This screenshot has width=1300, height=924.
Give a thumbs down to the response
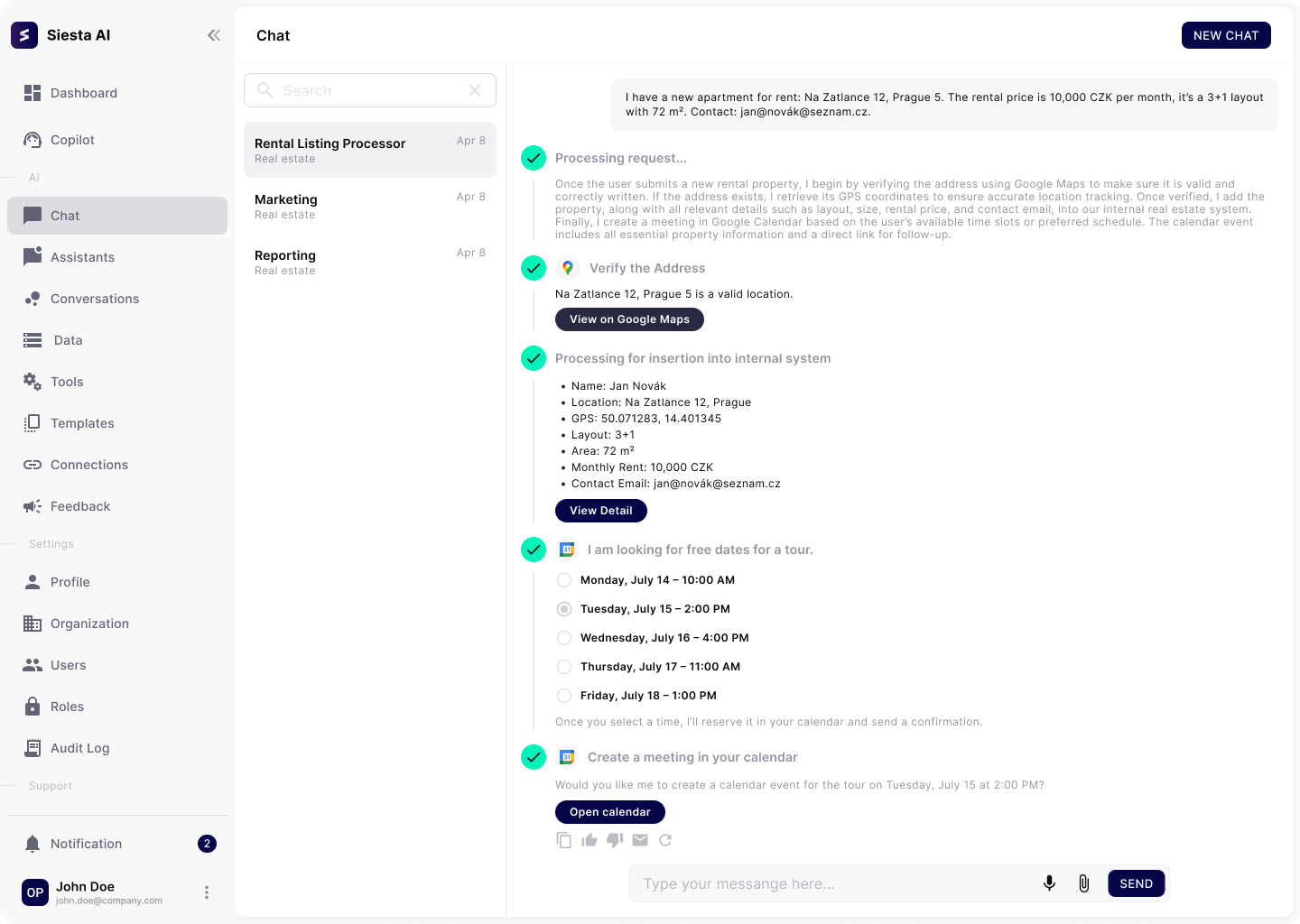(615, 840)
